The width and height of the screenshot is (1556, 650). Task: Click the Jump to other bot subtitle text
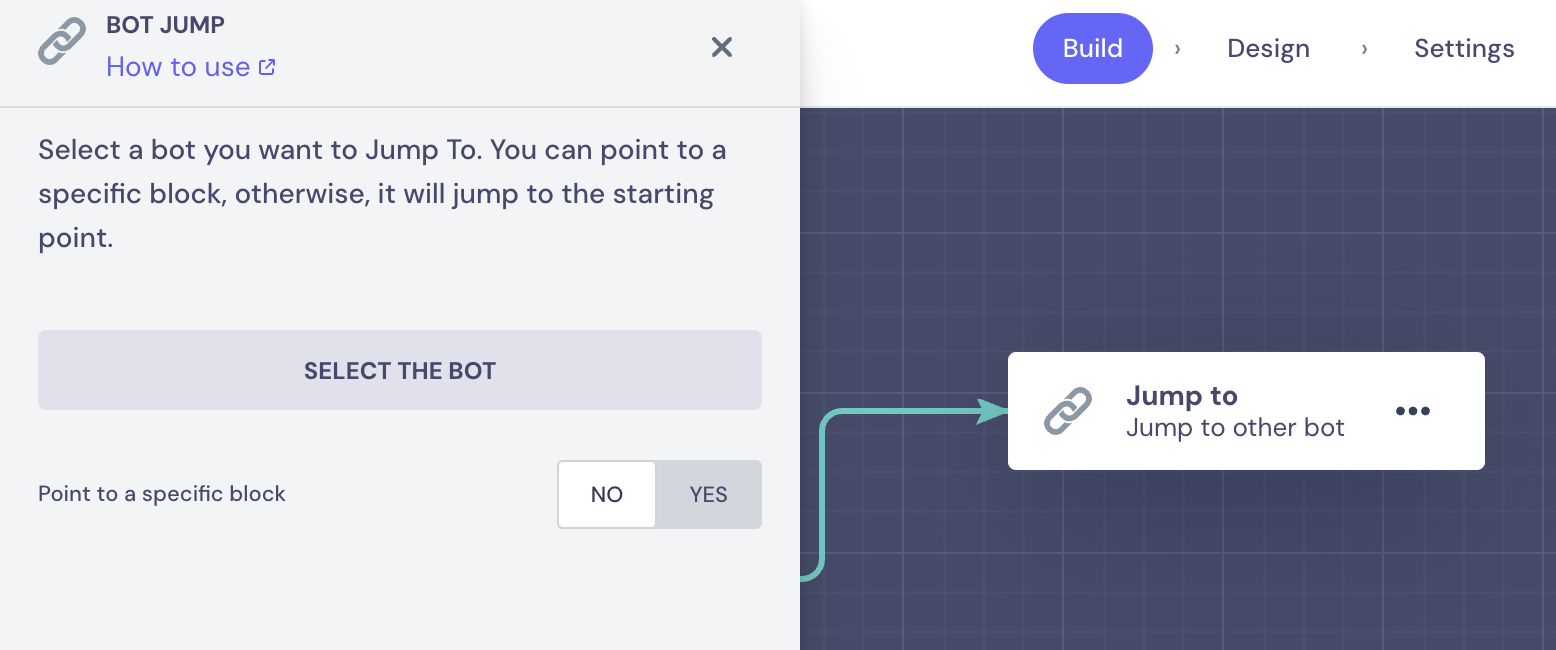1235,428
